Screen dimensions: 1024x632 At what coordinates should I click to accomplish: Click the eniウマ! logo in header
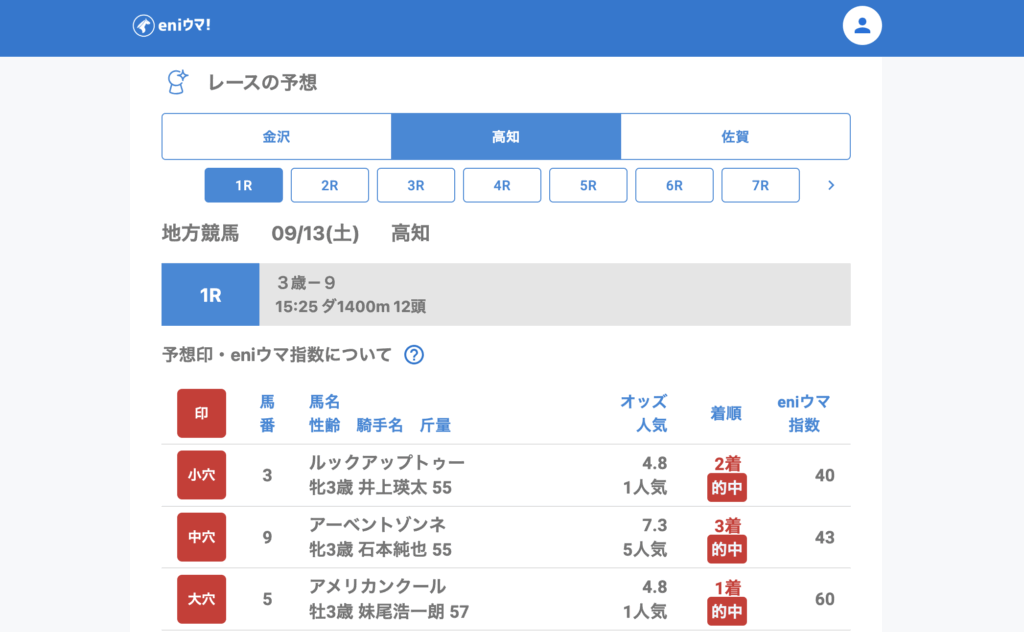coord(172,25)
